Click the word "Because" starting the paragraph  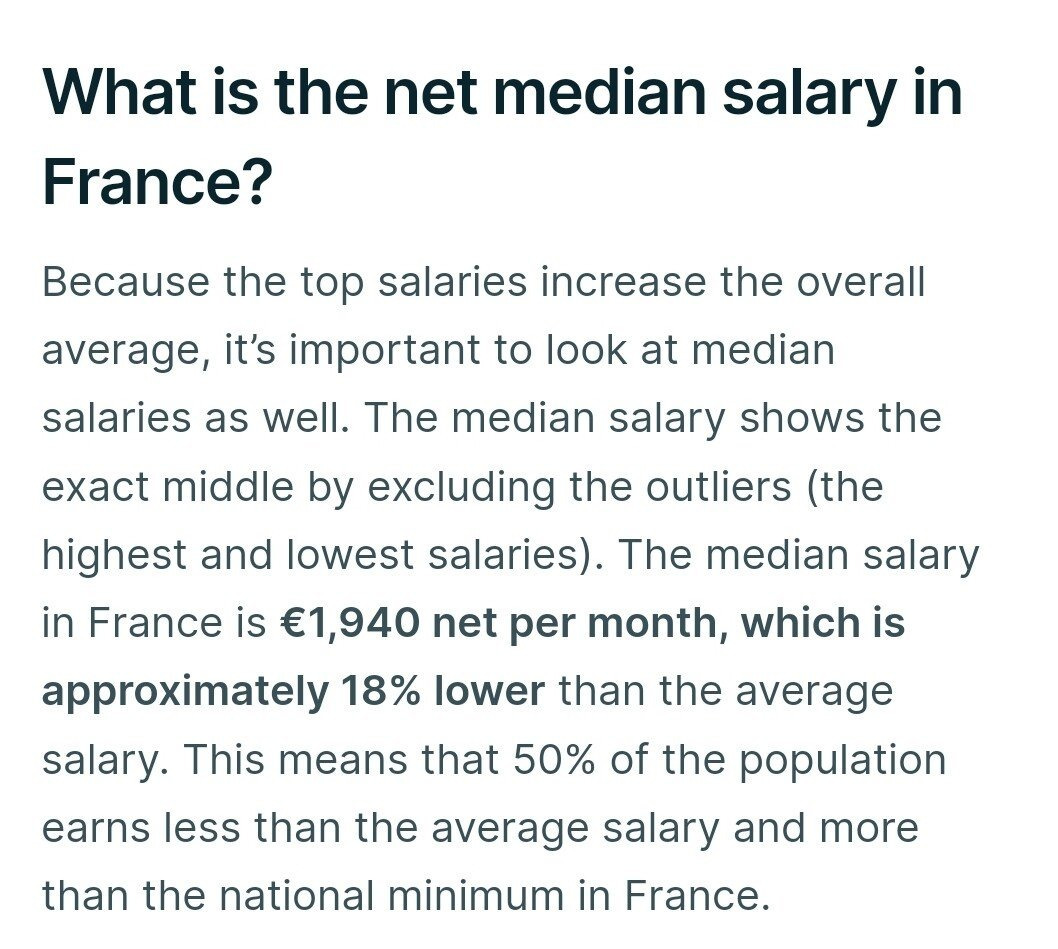tap(124, 283)
